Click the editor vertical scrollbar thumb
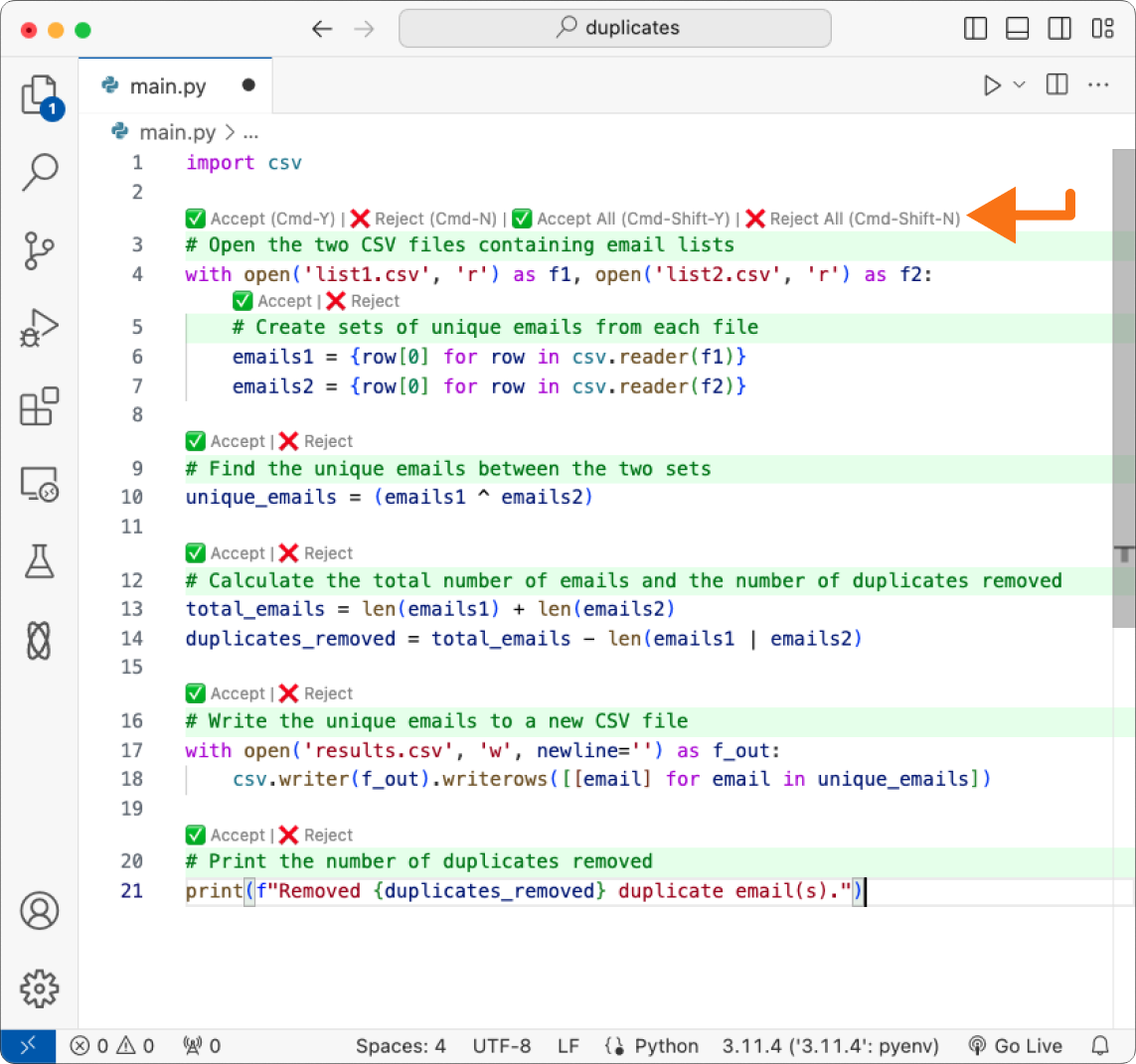1136x1064 pixels. [x=1123, y=387]
